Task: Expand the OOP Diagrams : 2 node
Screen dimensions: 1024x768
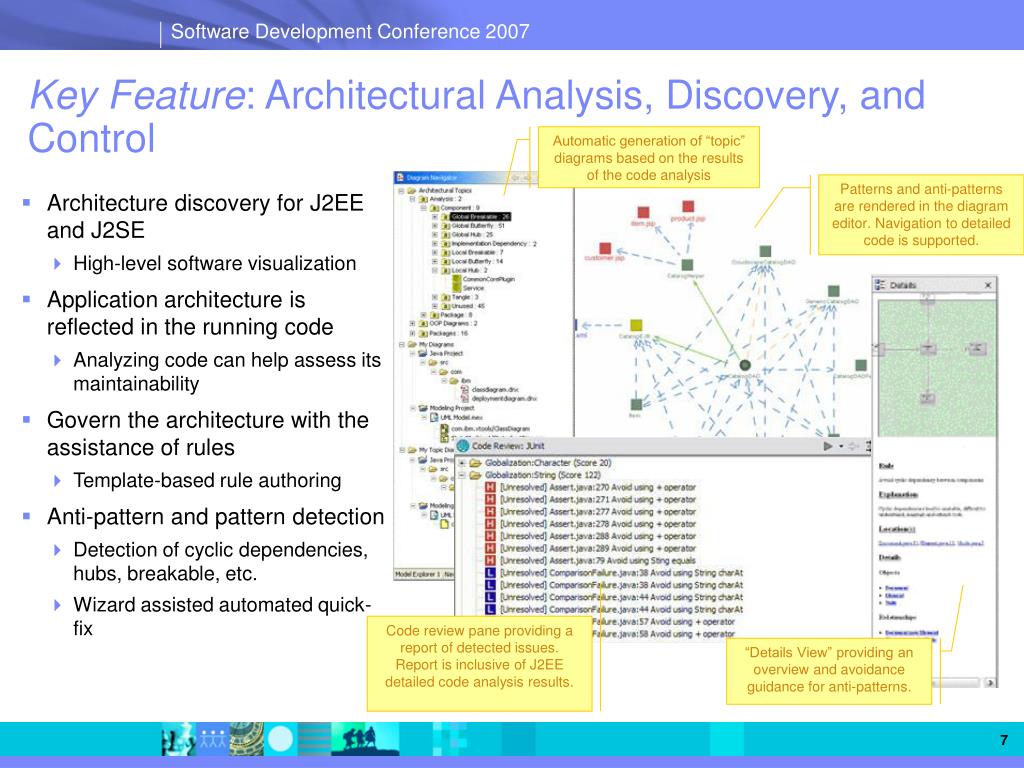Action: pyautogui.click(x=412, y=323)
